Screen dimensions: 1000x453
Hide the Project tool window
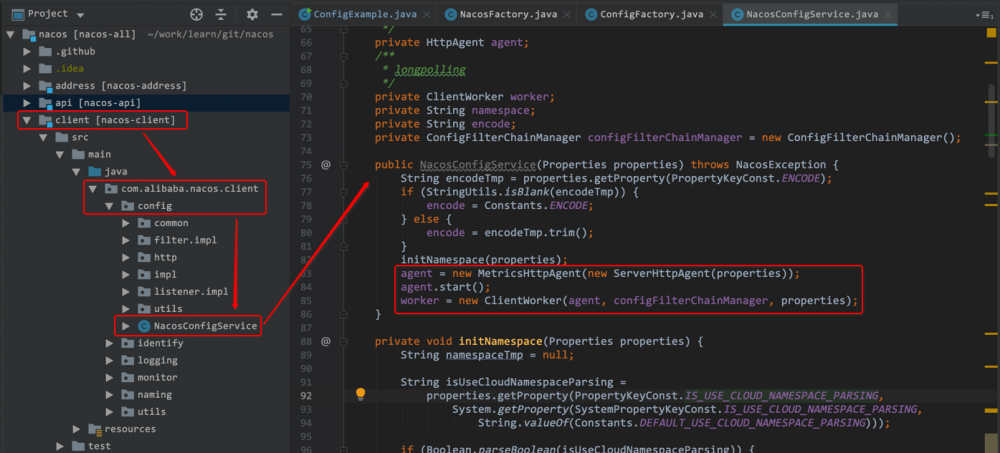277,14
